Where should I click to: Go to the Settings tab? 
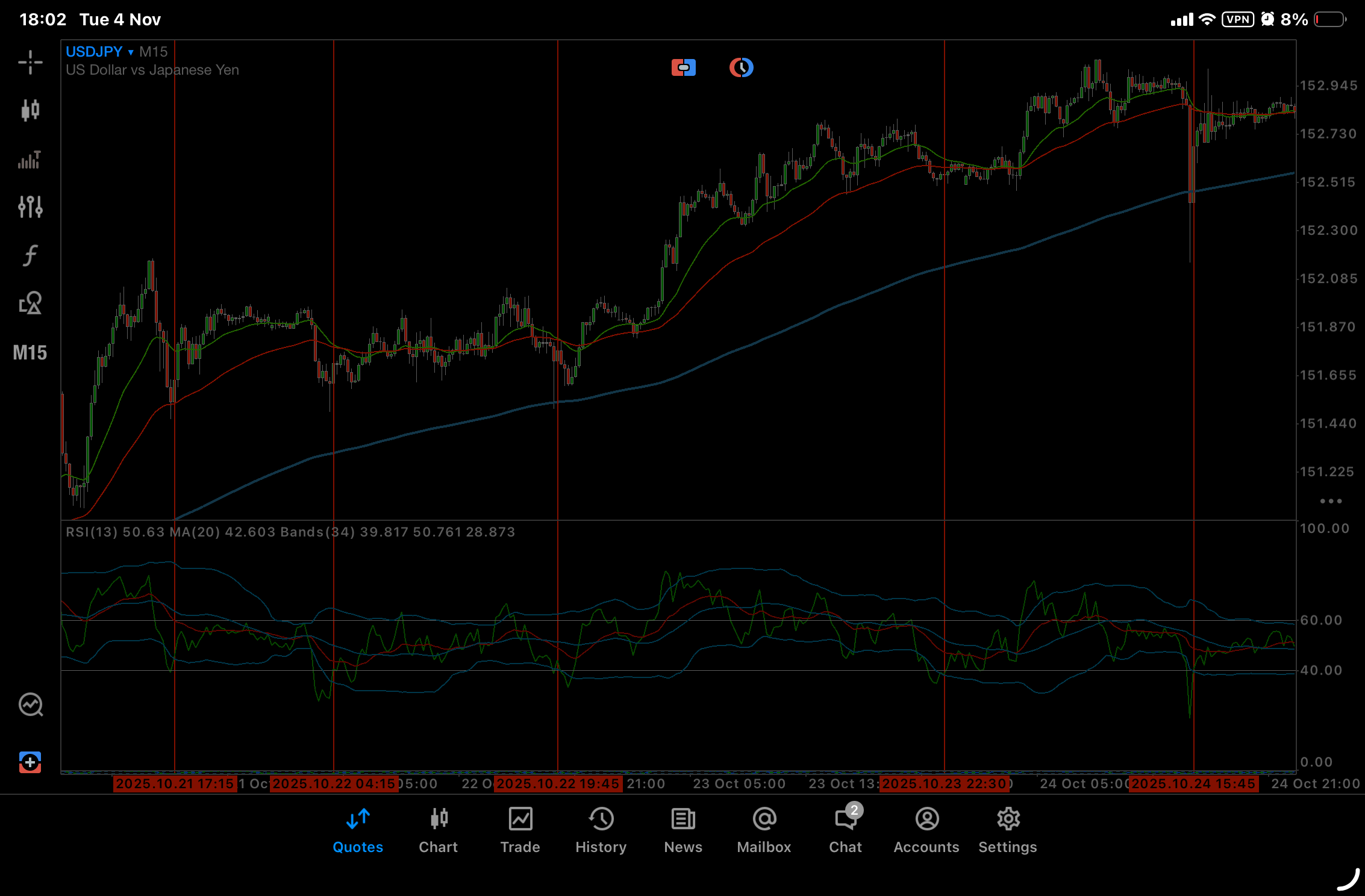[x=1007, y=831]
